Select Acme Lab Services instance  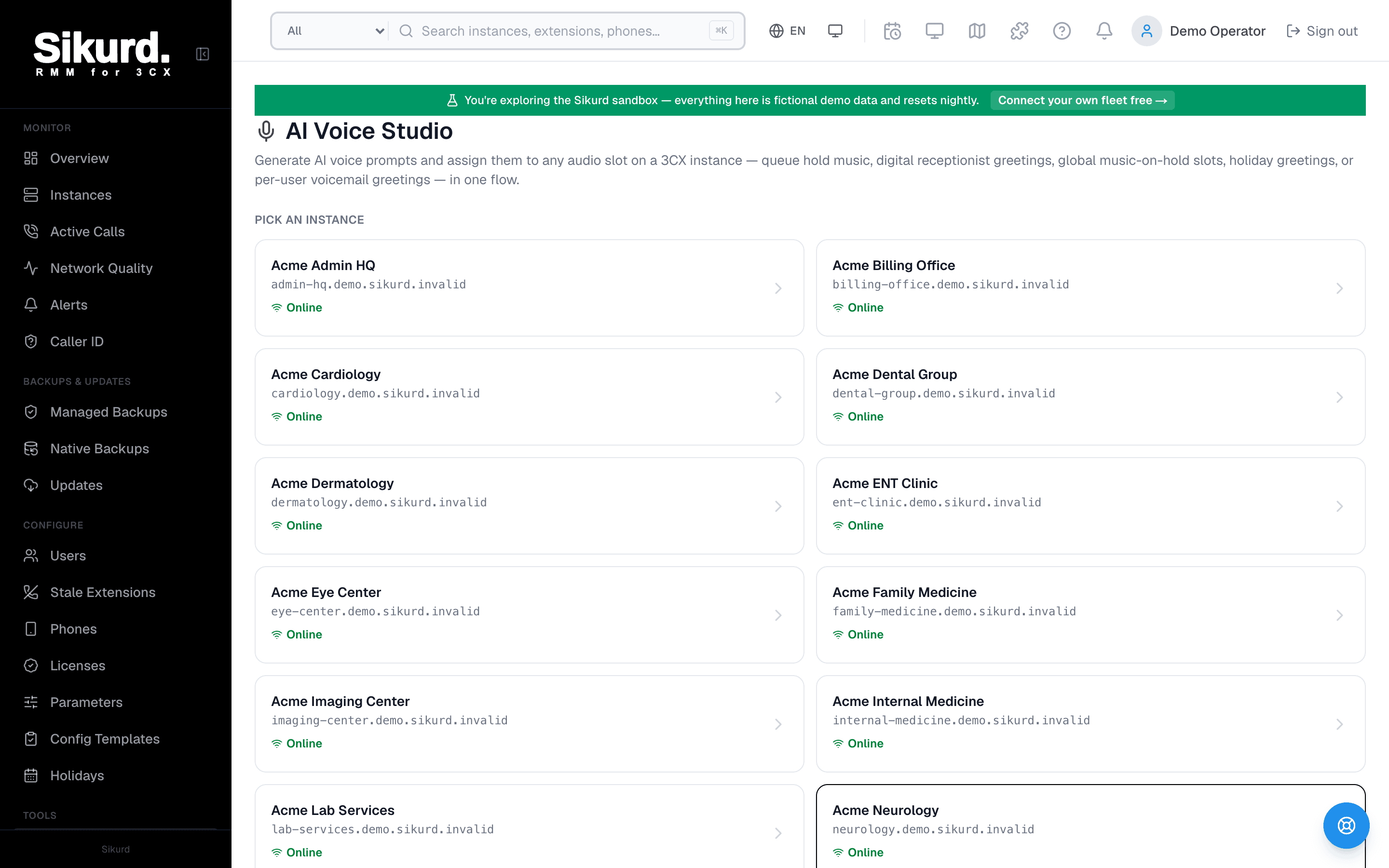pos(529,827)
